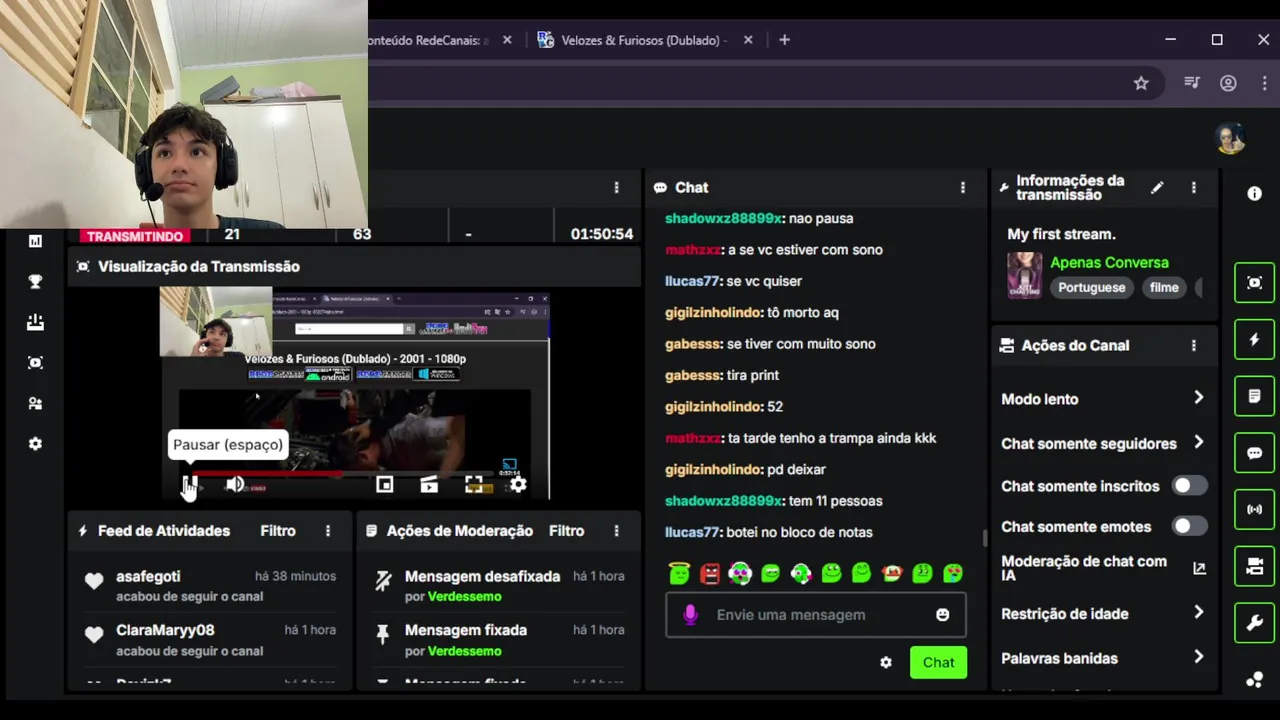Click the Apenas Conversa category thumbnail
This screenshot has width=1280, height=720.
(x=1024, y=275)
